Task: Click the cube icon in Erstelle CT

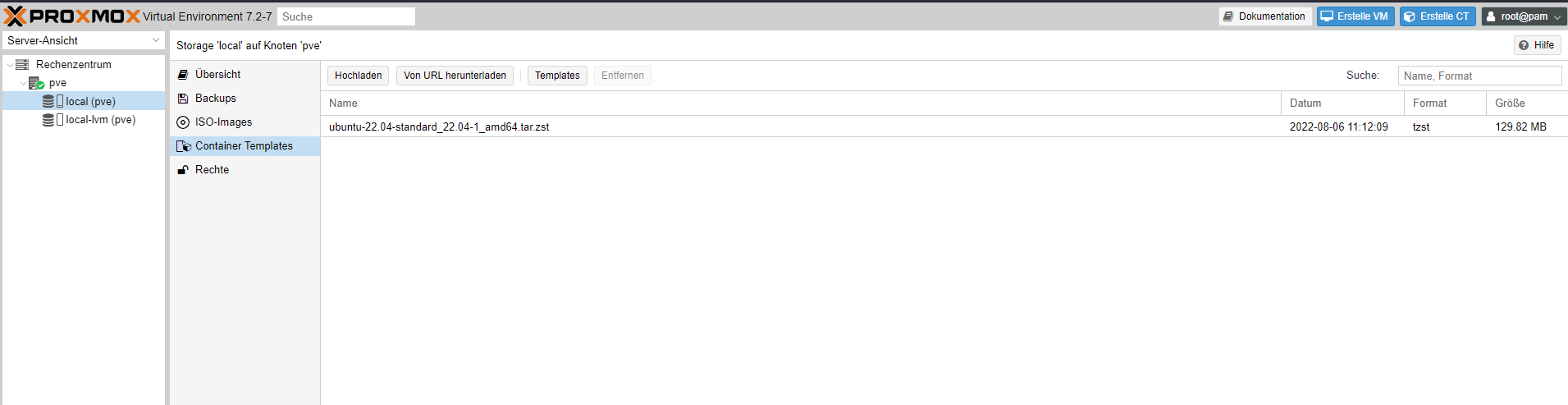Action: (1410, 16)
